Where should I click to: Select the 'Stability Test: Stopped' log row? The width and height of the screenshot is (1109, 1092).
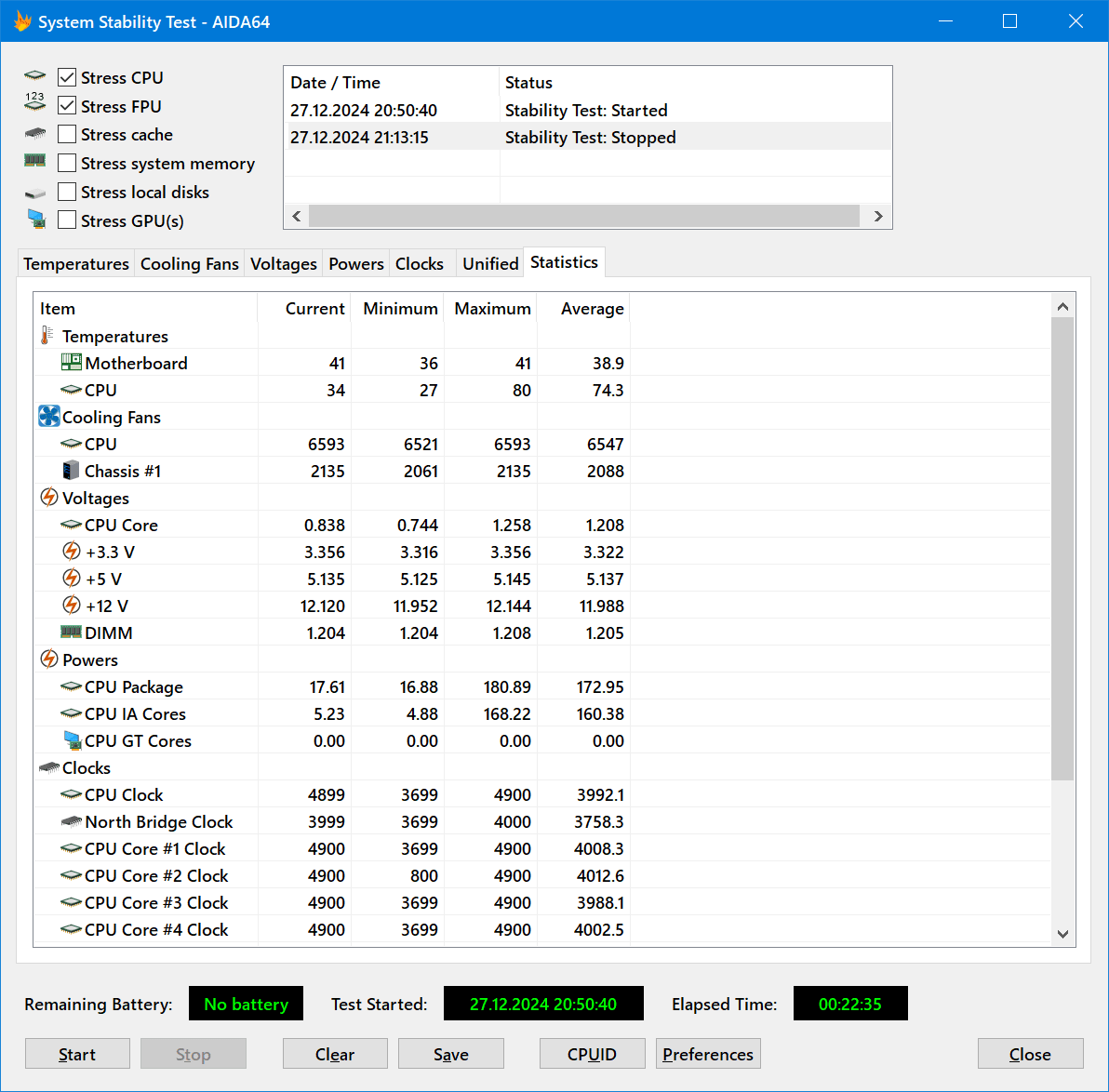tap(587, 138)
